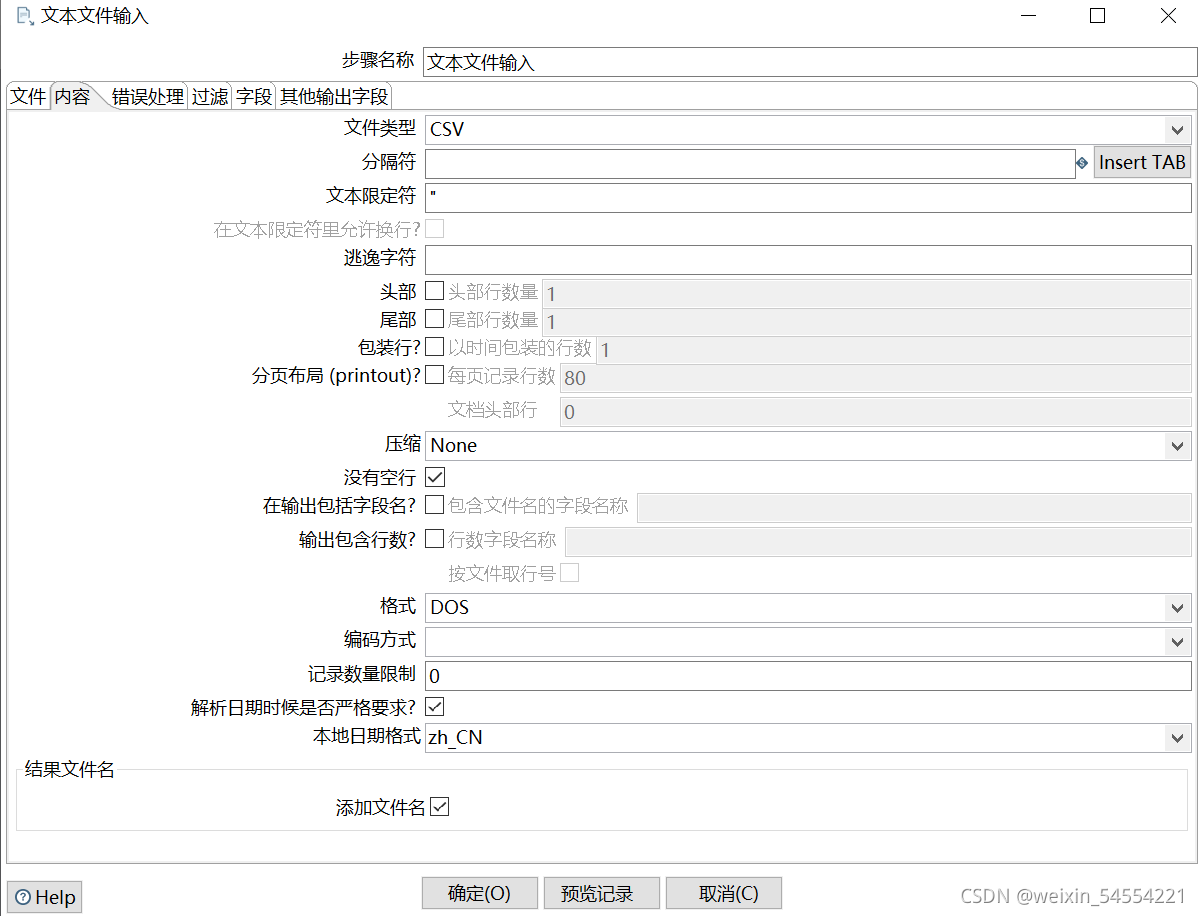Open the 错误处理 tab
The height and width of the screenshot is (916, 1198).
click(x=147, y=96)
